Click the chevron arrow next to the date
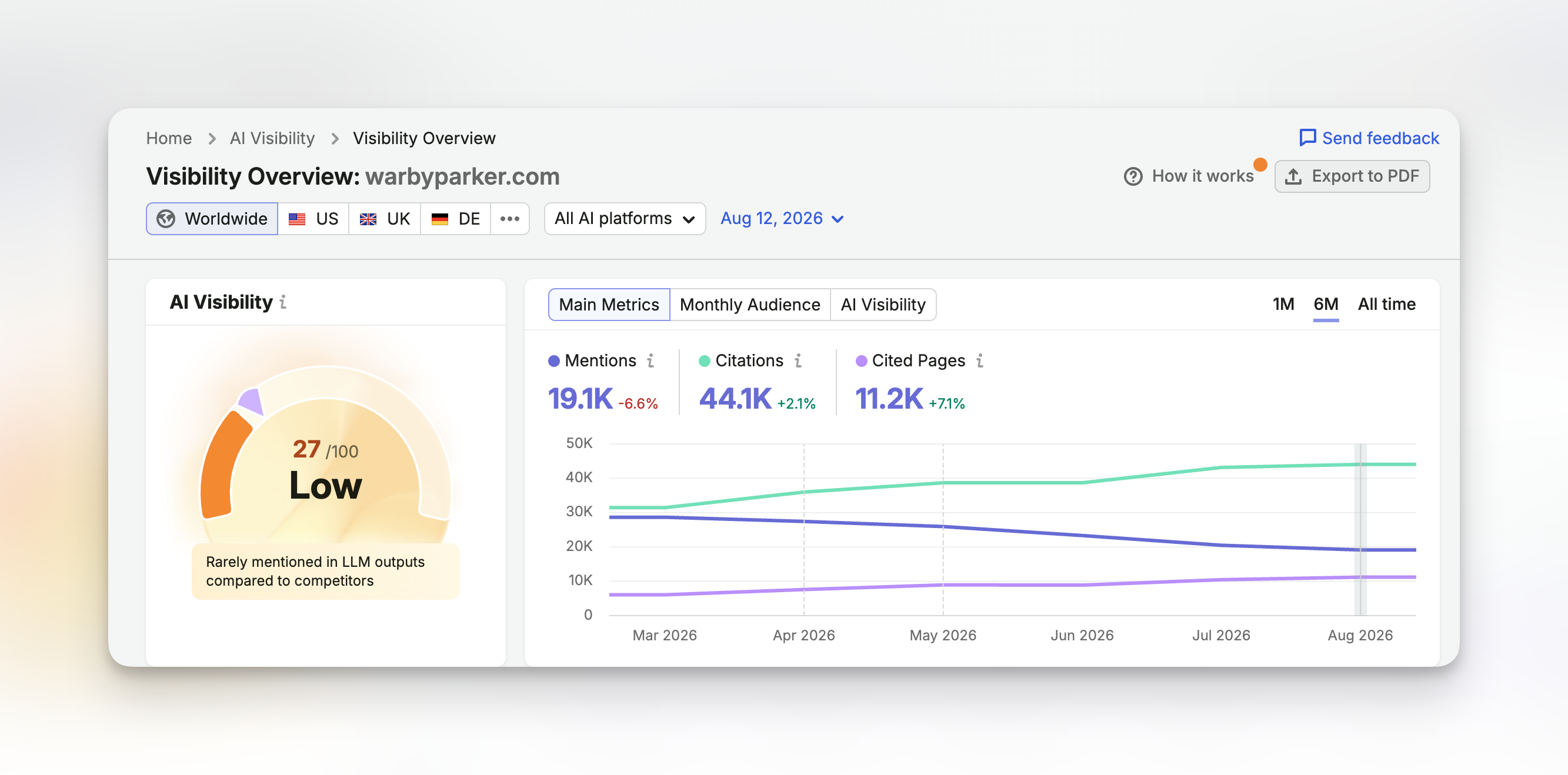Image resolution: width=1568 pixels, height=775 pixels. pyautogui.click(x=838, y=219)
